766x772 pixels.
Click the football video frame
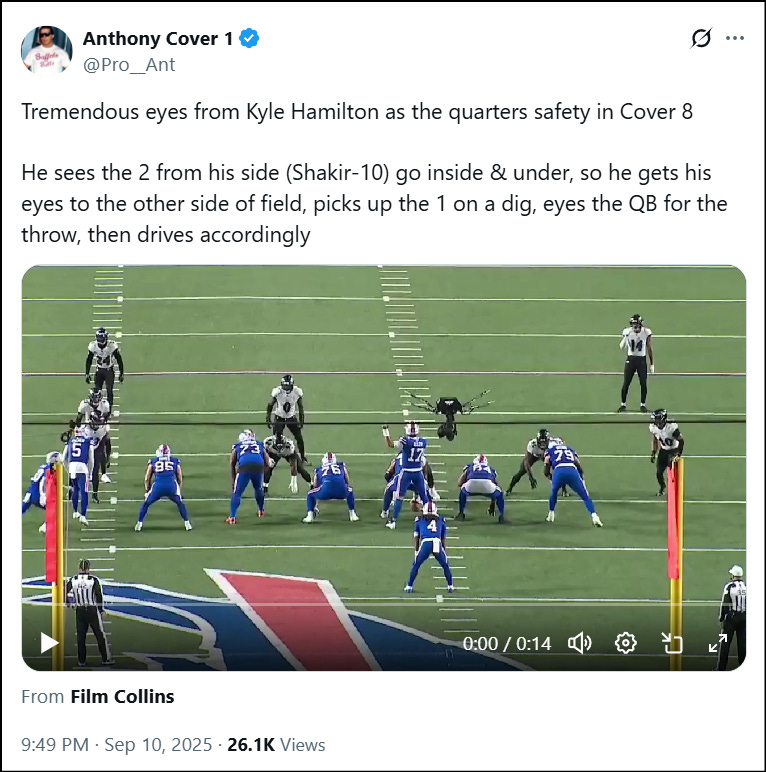(x=383, y=468)
